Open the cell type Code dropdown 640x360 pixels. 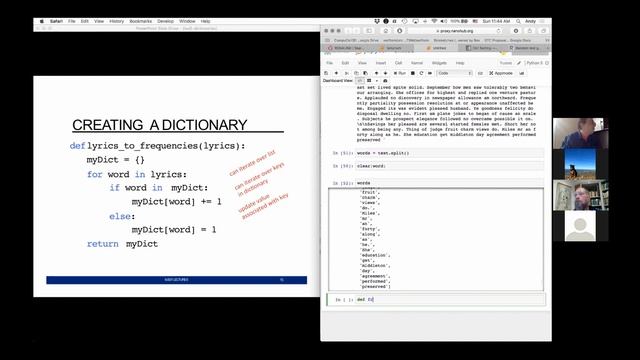(455, 73)
